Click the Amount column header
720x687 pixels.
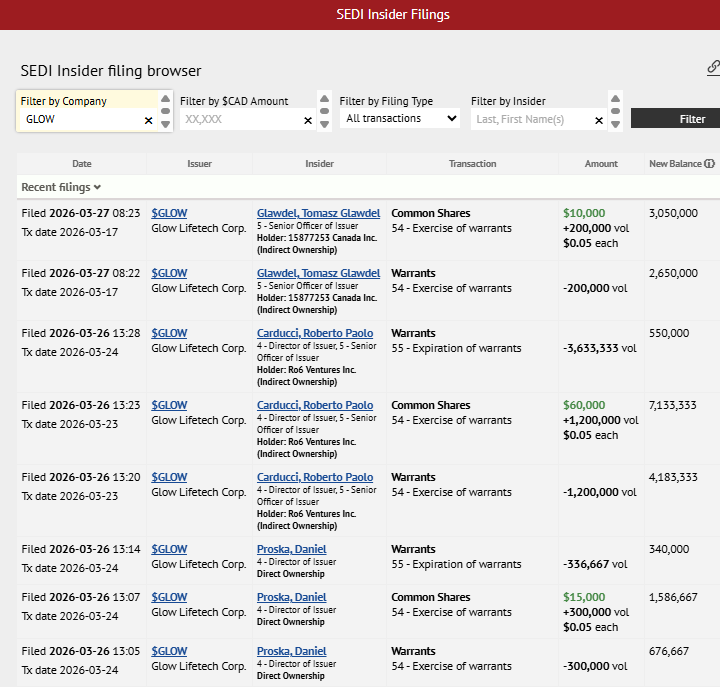(601, 164)
